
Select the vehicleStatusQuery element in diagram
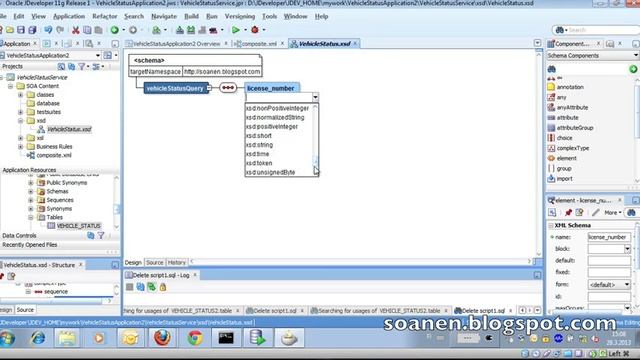click(x=175, y=88)
